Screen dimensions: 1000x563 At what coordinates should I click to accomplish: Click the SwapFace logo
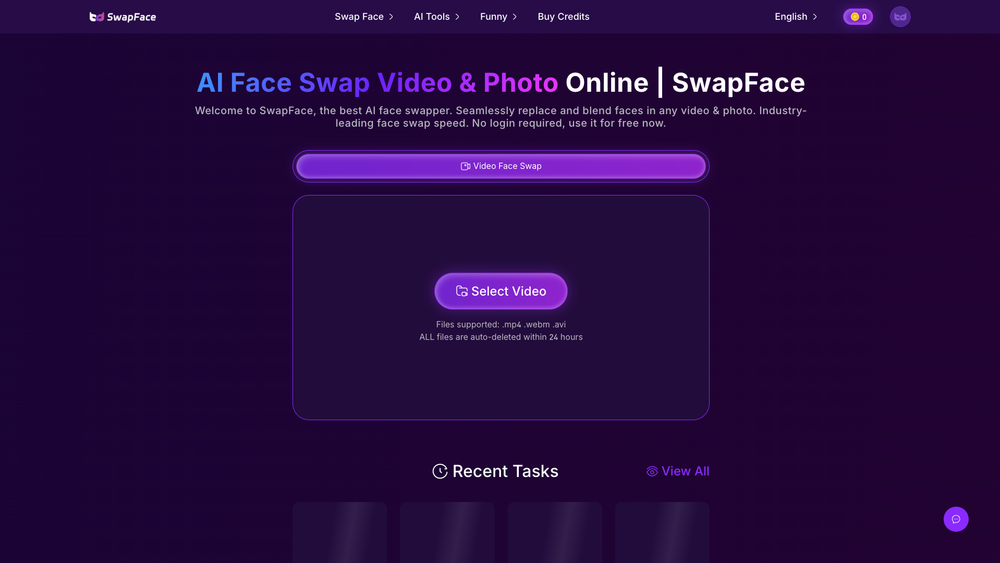click(122, 17)
